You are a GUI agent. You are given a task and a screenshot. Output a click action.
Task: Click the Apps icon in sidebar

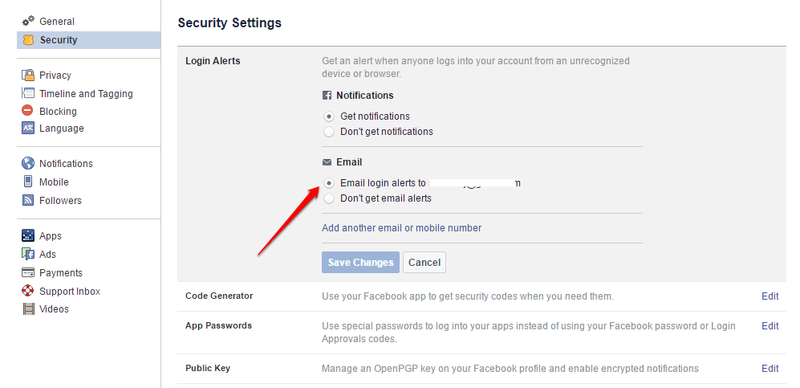28,236
